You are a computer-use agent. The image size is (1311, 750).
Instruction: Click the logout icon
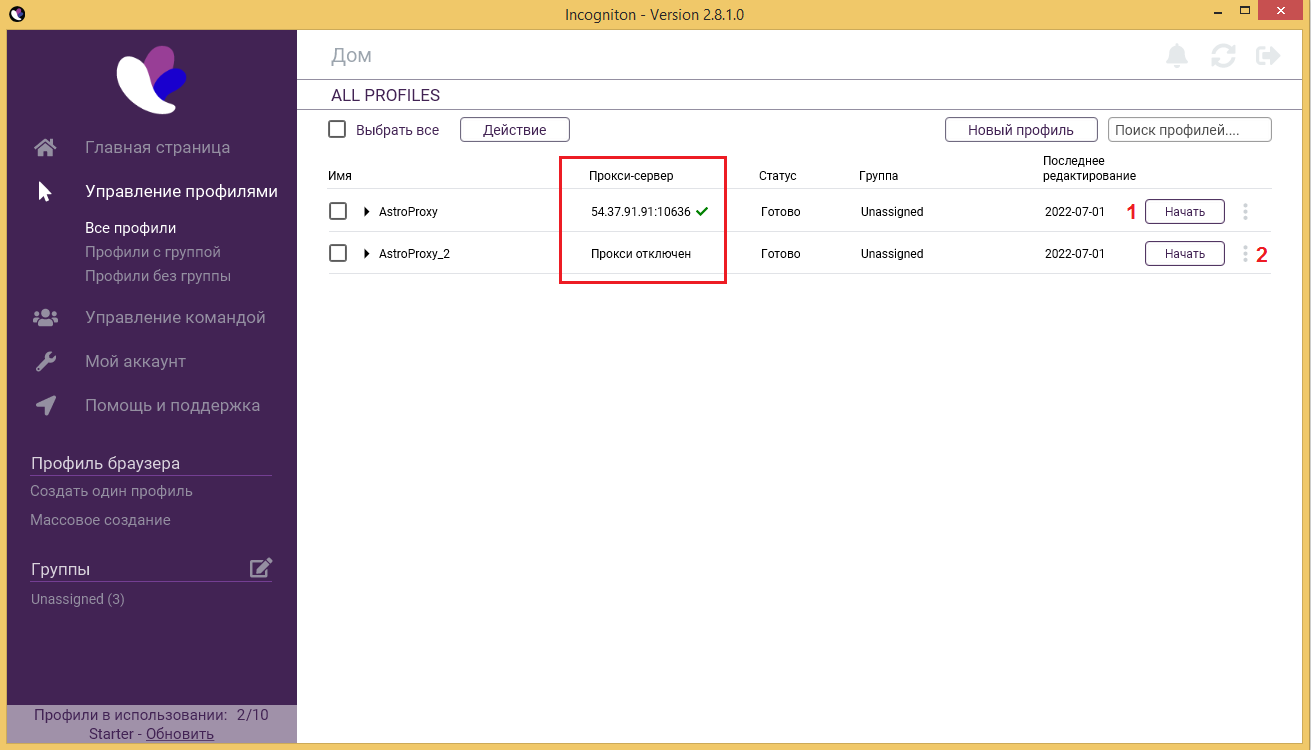click(x=1268, y=56)
